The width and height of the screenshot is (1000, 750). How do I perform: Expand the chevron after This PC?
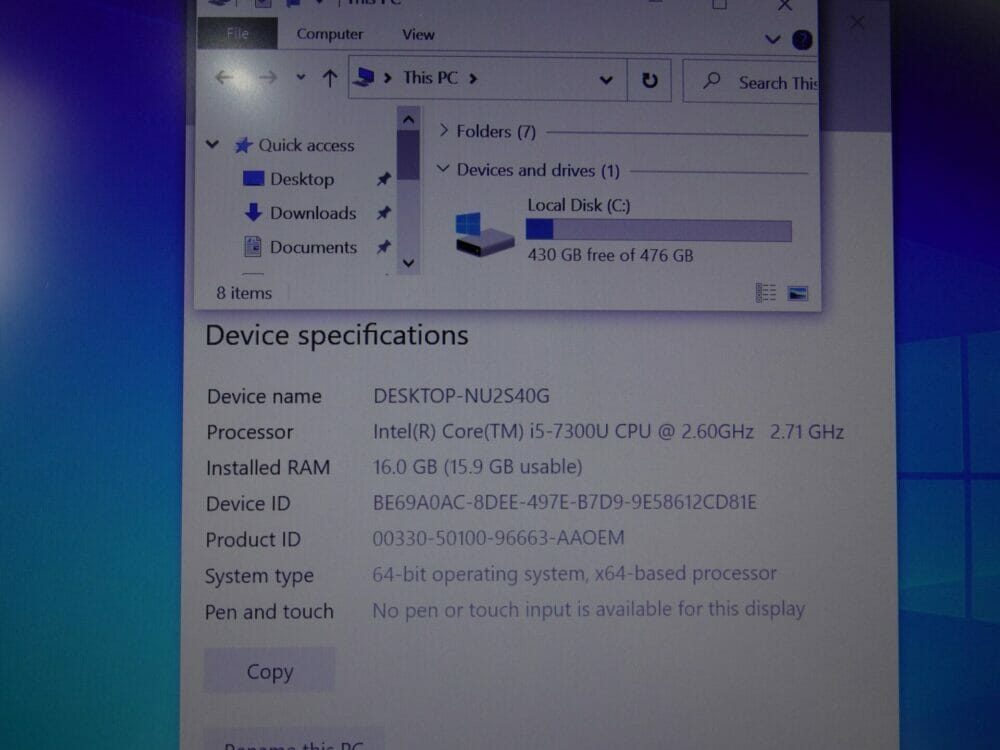click(473, 78)
